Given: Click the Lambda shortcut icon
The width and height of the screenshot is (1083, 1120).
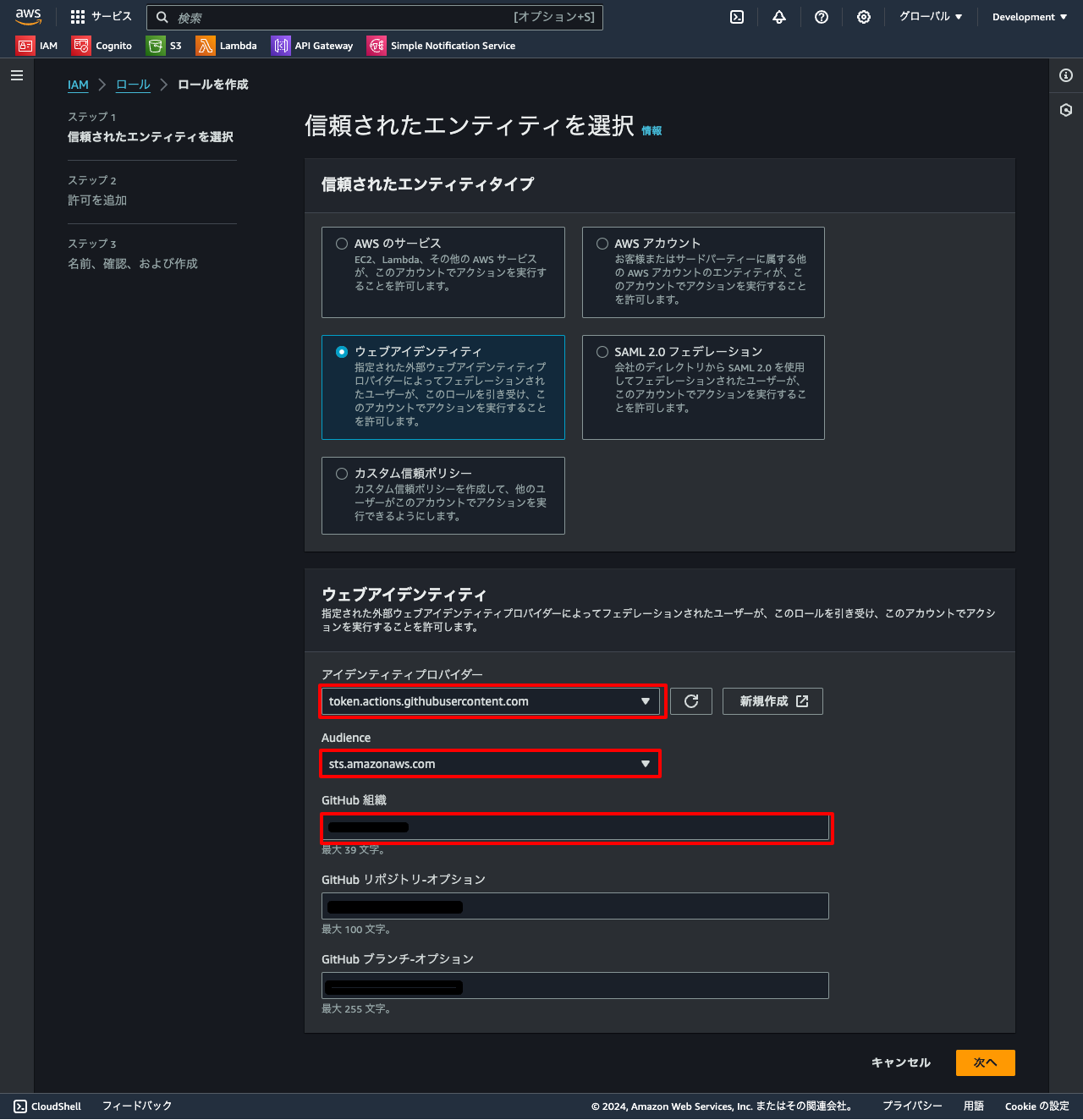Looking at the screenshot, I should [206, 46].
